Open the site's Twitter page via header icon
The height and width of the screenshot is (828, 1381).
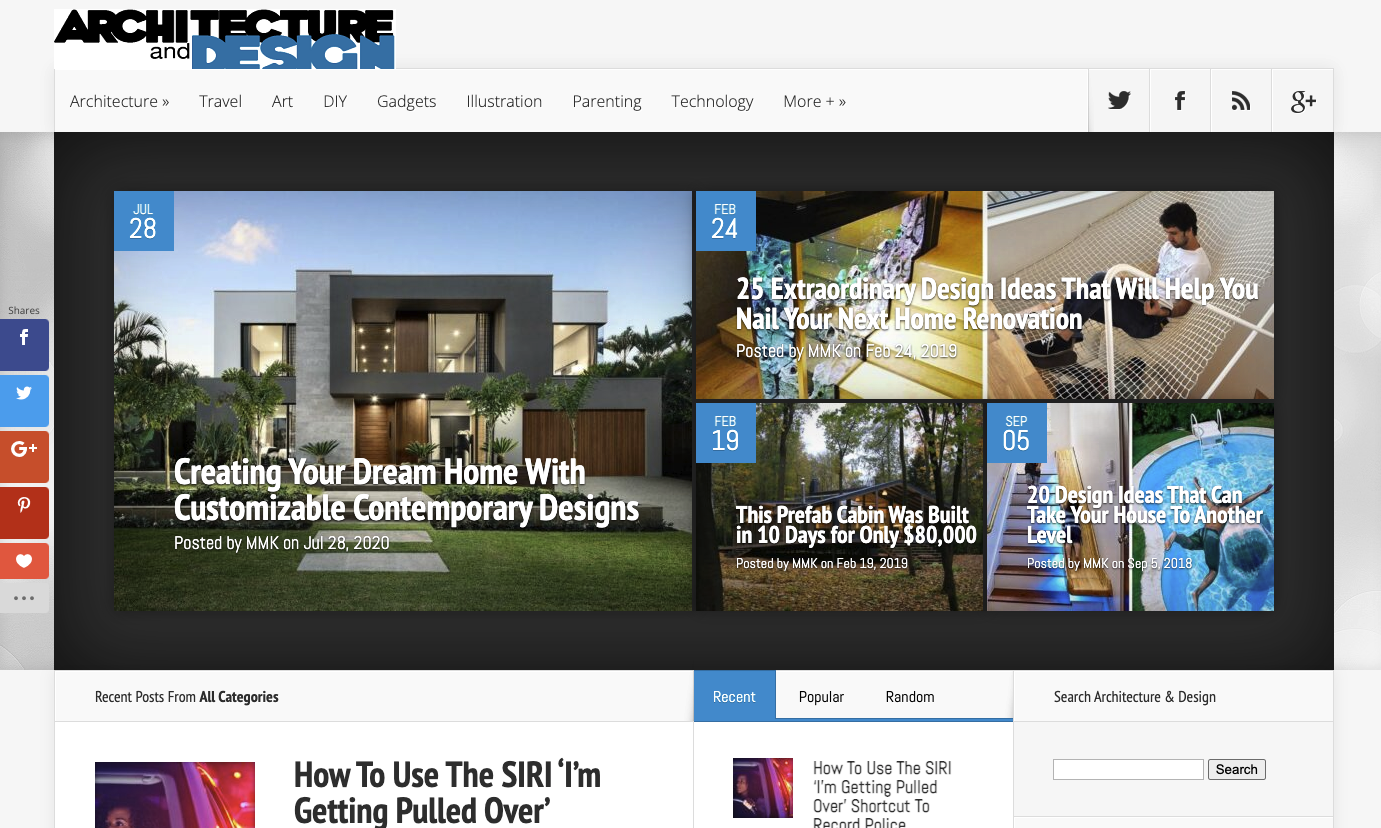[1118, 100]
